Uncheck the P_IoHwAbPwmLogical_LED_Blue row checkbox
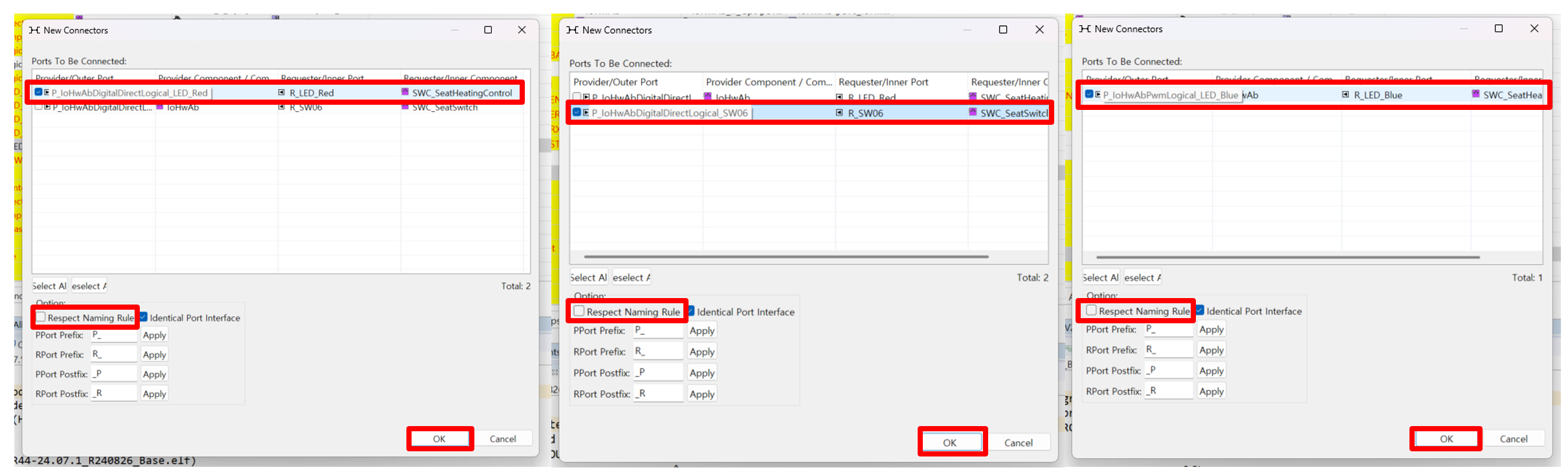This screenshot has height=472, width=1568. click(1089, 94)
